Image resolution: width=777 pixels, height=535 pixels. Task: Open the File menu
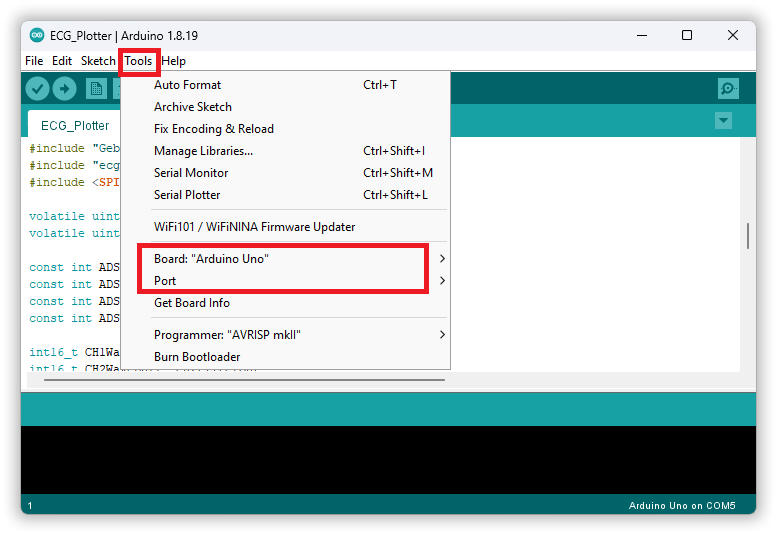(x=34, y=61)
